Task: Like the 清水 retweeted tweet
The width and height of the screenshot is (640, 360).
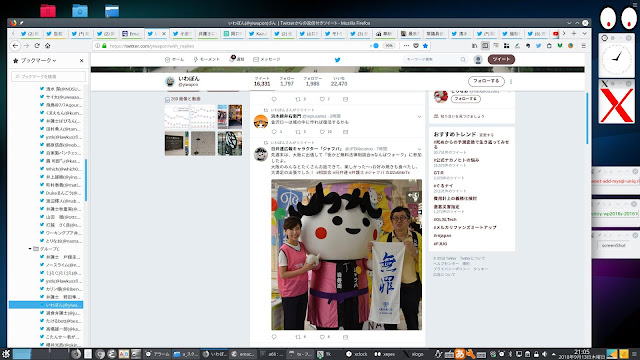Action: [x=322, y=132]
